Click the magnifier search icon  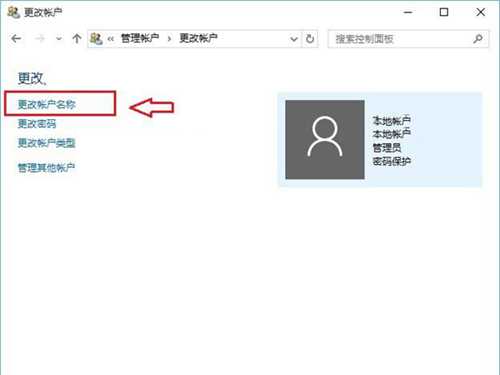coord(478,39)
